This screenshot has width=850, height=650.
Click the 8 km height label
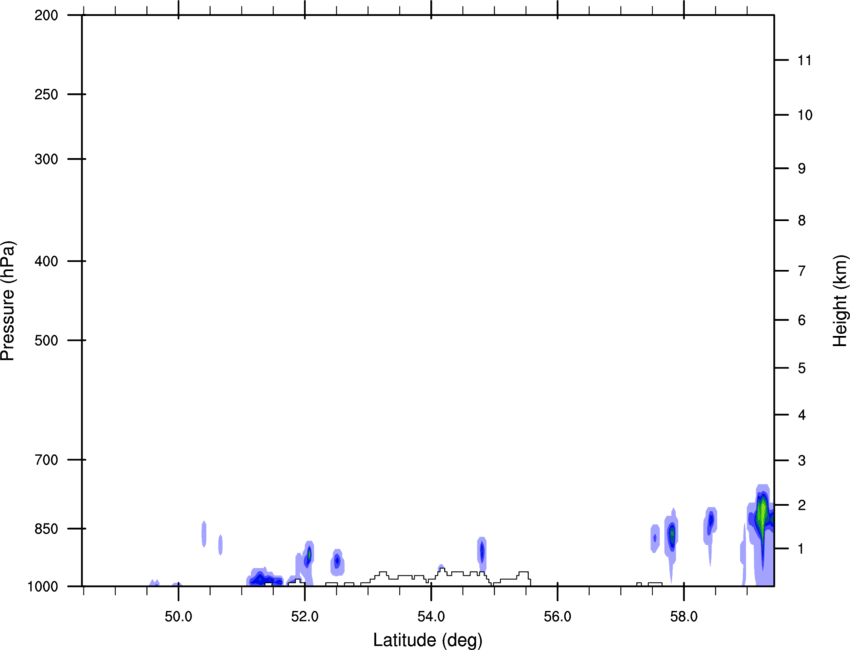pyautogui.click(x=802, y=220)
